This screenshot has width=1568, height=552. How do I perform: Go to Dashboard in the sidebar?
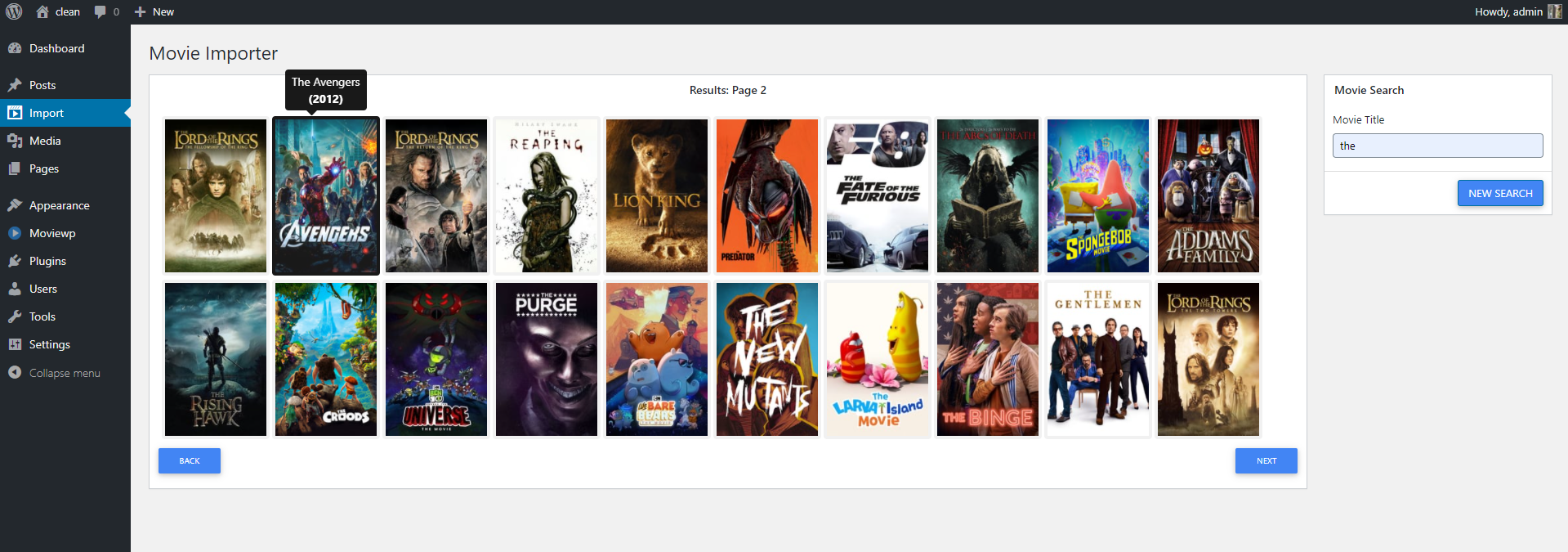point(56,48)
